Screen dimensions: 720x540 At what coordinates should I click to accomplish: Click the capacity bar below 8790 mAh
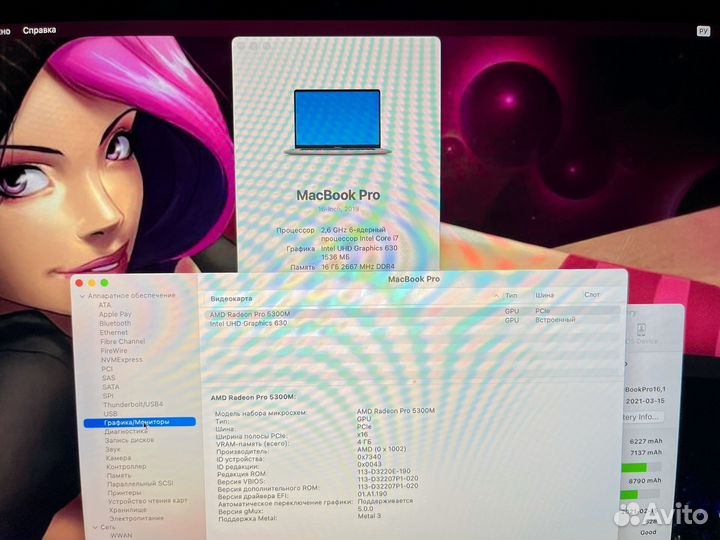[x=641, y=495]
